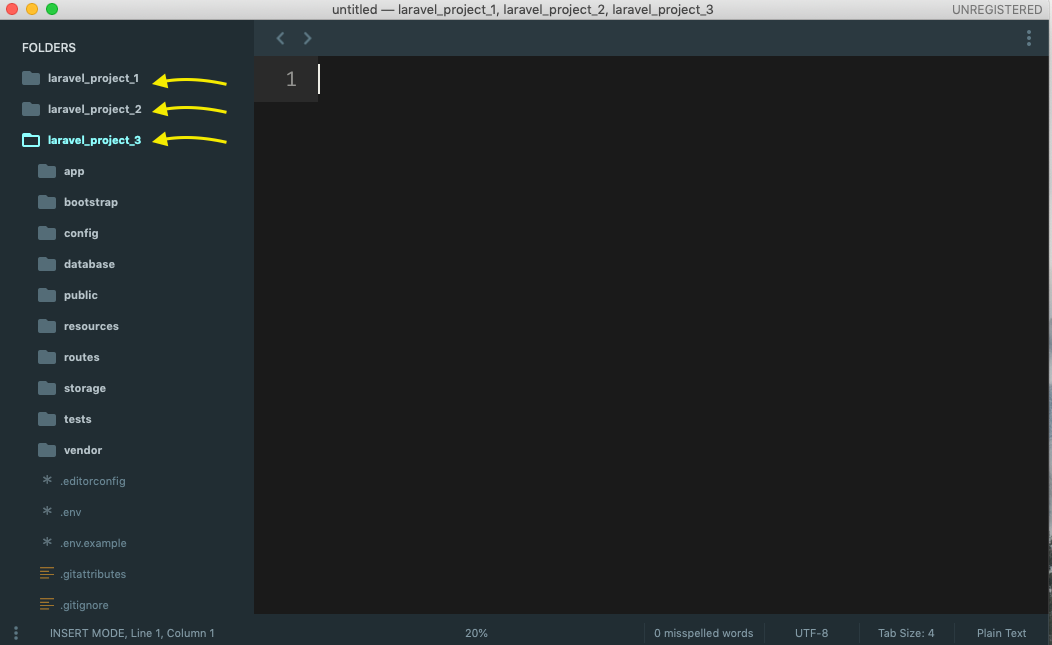Viewport: 1052px width, 645px height.
Task: Click the back navigation arrow
Action: coord(280,38)
